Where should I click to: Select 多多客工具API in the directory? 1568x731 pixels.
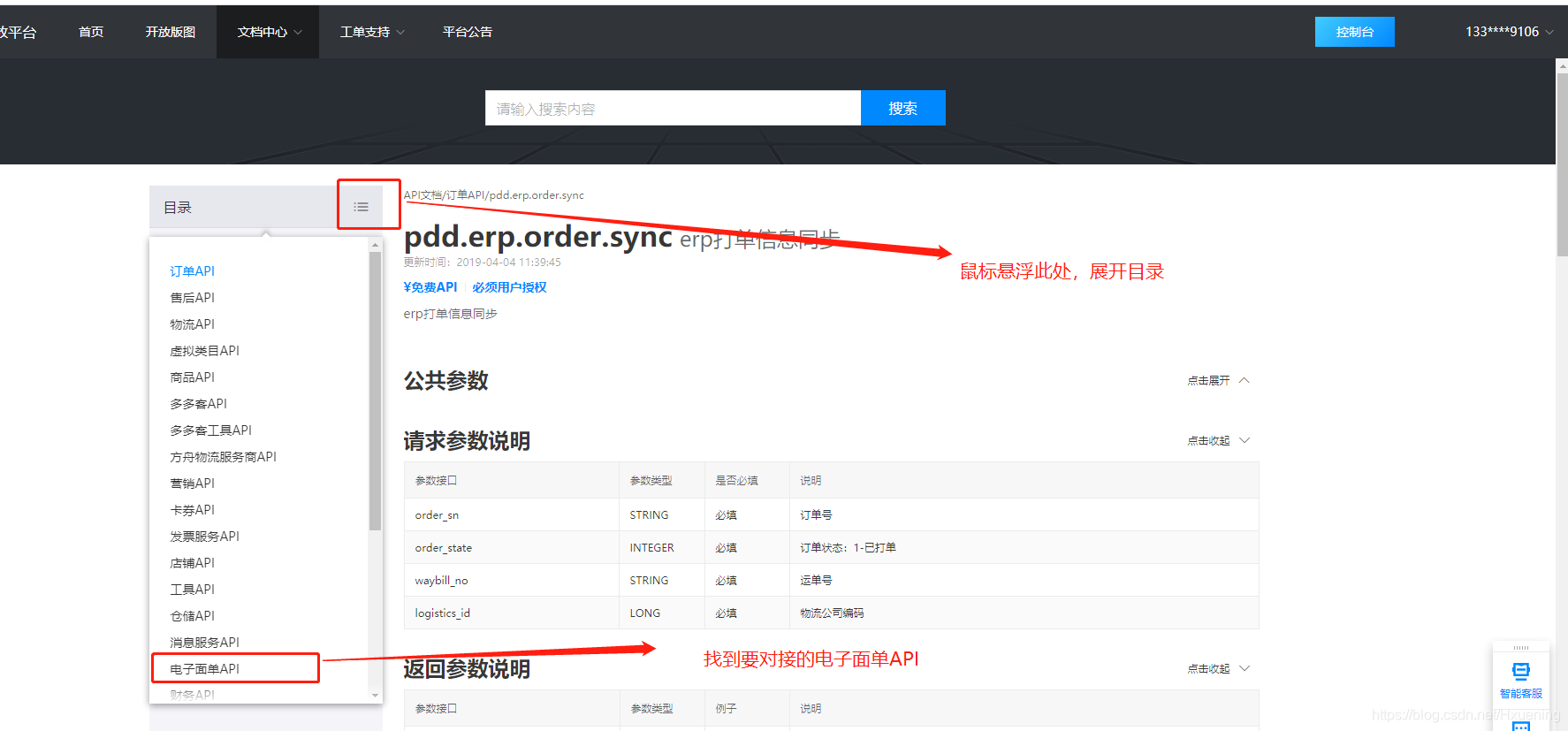tap(210, 430)
